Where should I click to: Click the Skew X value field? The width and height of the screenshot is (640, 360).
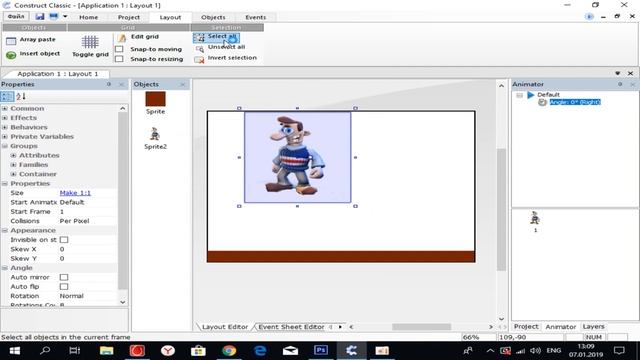[88, 249]
